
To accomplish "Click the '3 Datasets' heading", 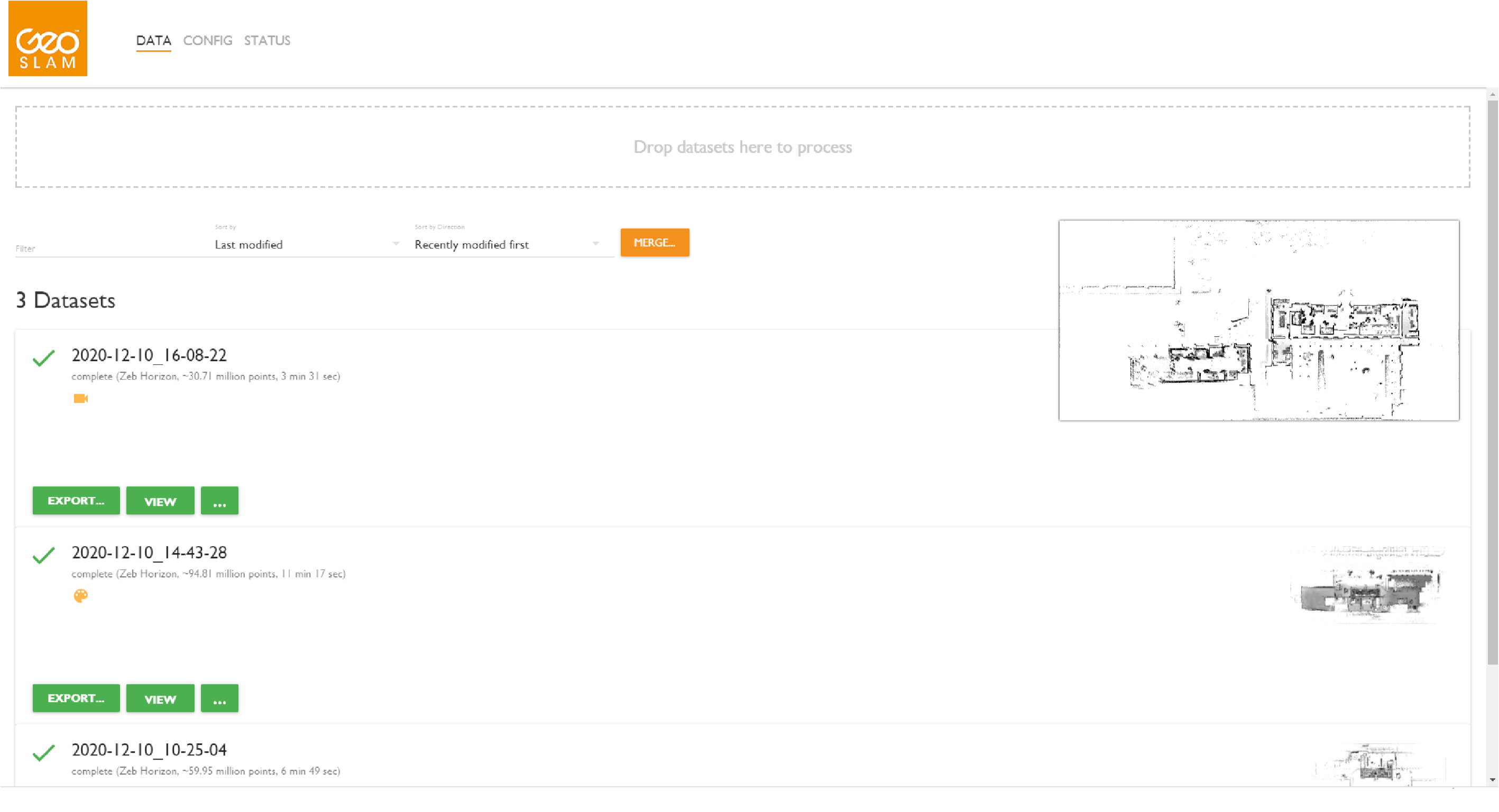I will coord(66,301).
